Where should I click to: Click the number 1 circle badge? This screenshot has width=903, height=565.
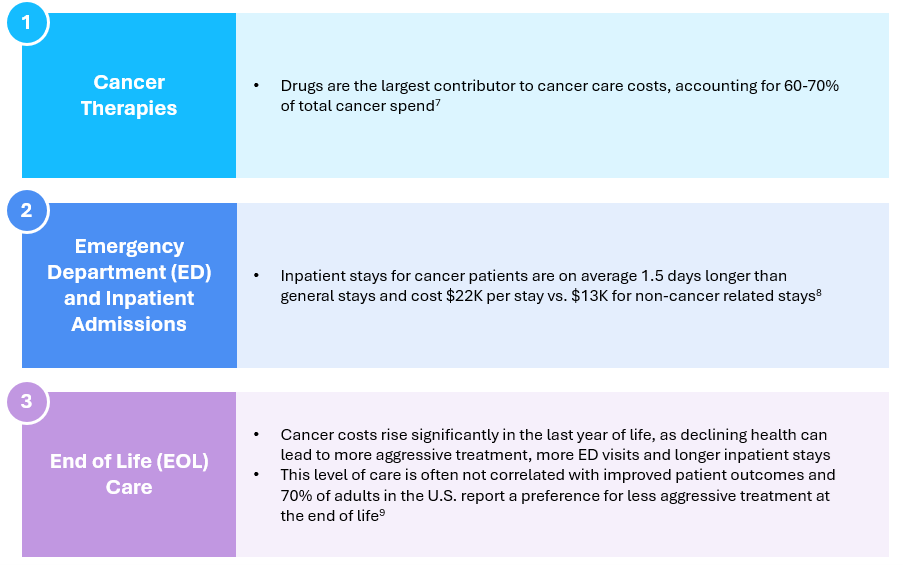click(x=27, y=22)
